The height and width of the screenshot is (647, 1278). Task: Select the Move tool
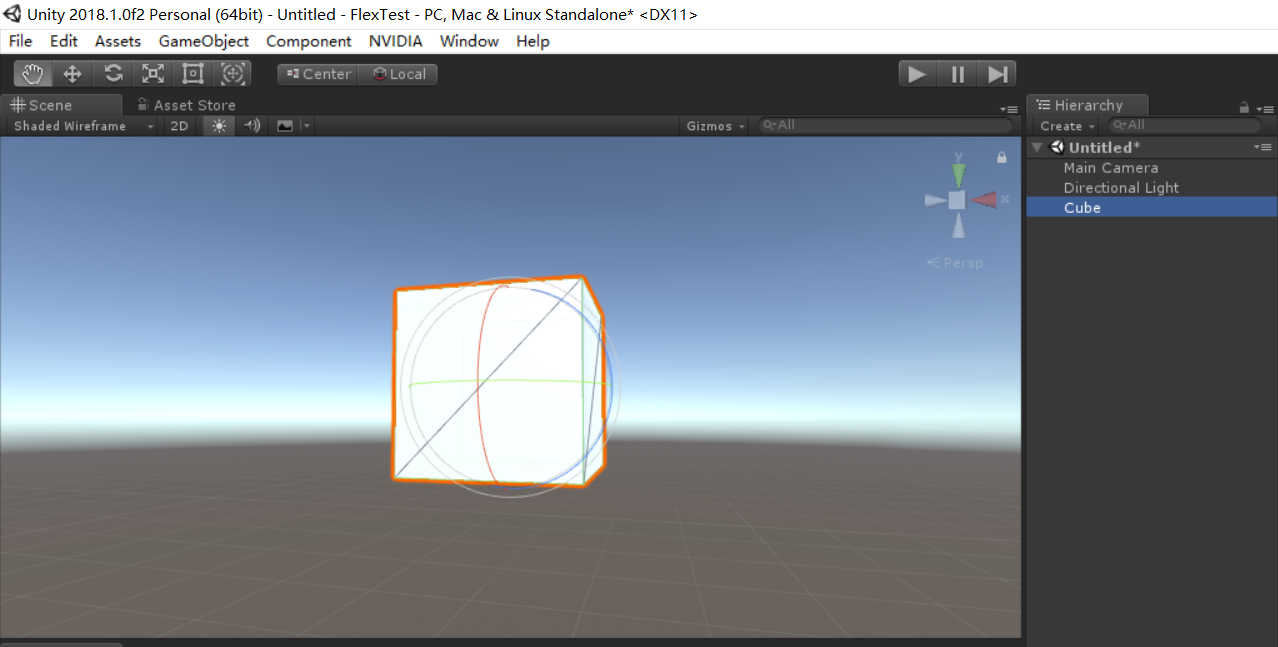coord(72,73)
